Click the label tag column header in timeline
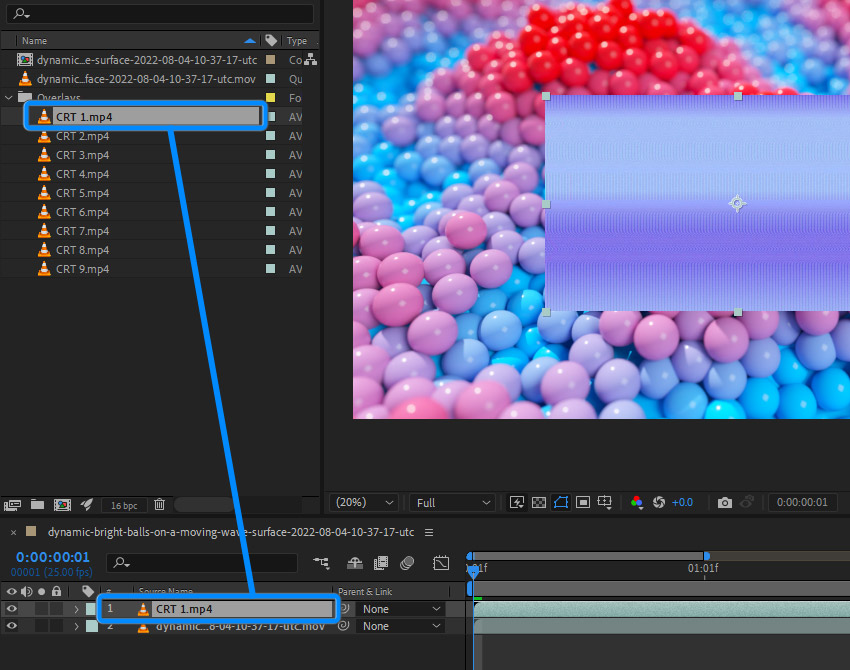 88,591
